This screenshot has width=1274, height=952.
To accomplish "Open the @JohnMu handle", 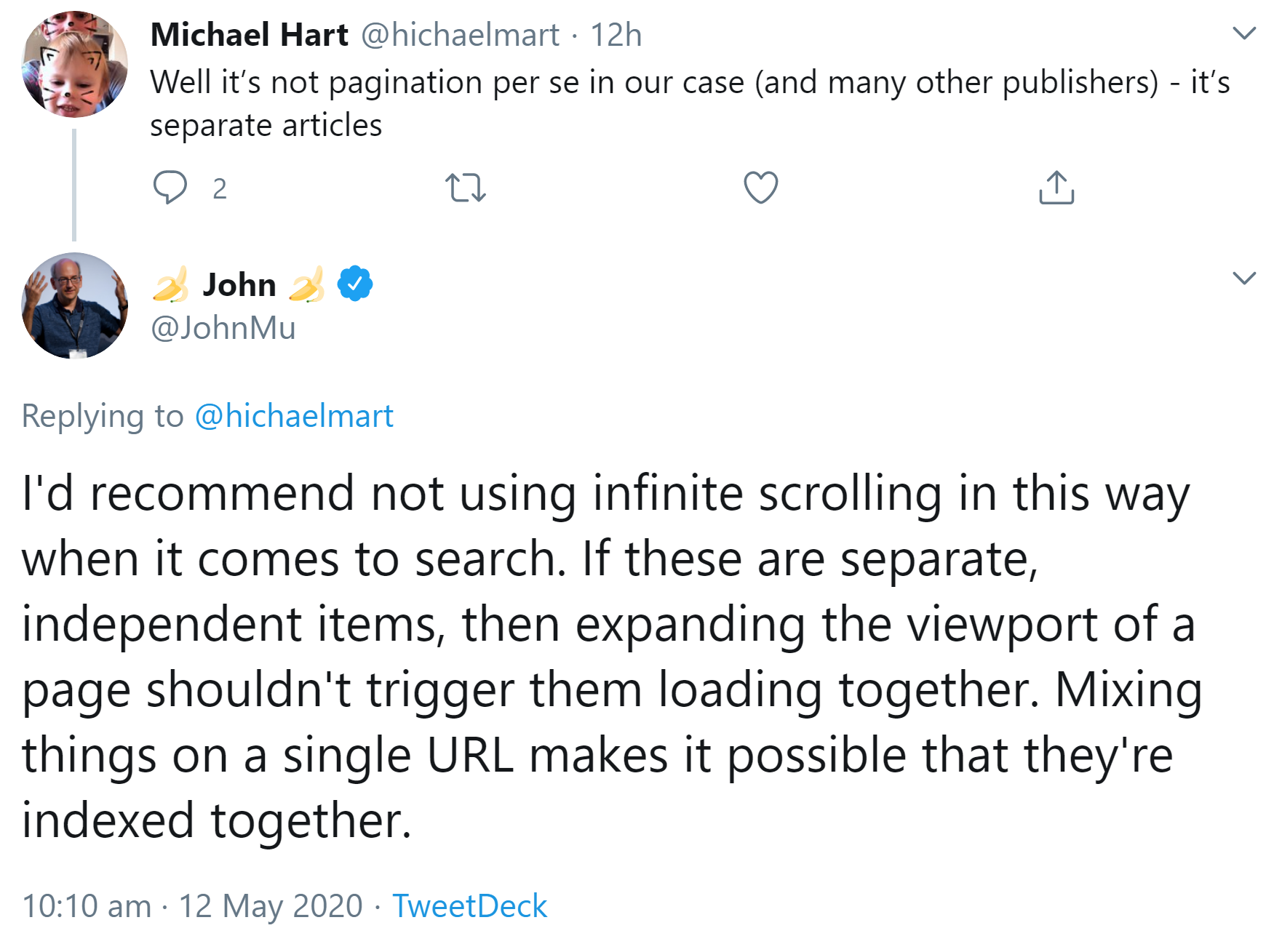I will [x=223, y=328].
